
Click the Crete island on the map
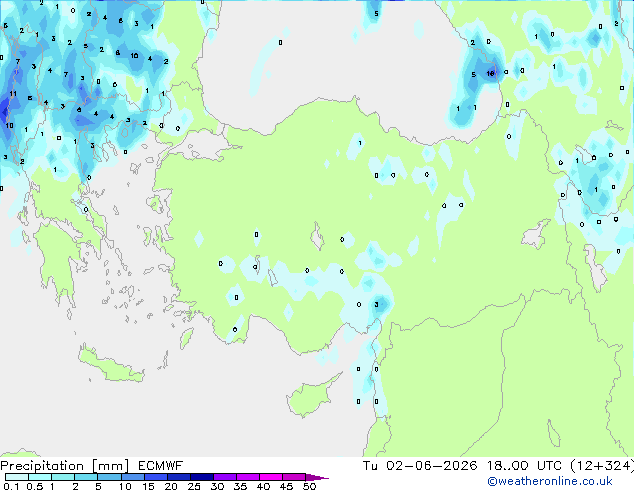pyautogui.click(x=110, y=366)
